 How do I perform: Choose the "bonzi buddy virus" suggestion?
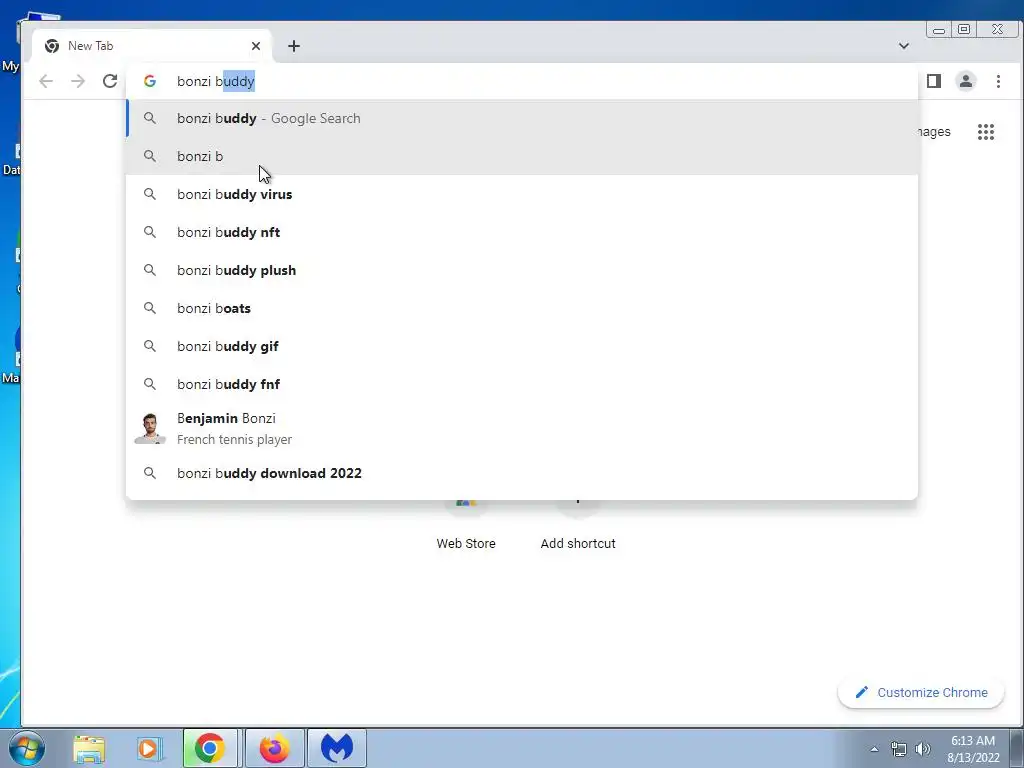pyautogui.click(x=522, y=194)
